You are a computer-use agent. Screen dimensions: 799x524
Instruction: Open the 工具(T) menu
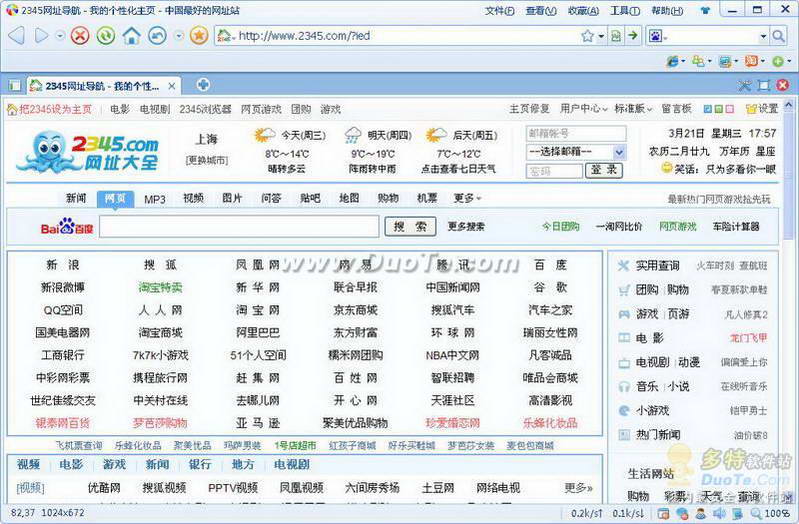point(624,11)
